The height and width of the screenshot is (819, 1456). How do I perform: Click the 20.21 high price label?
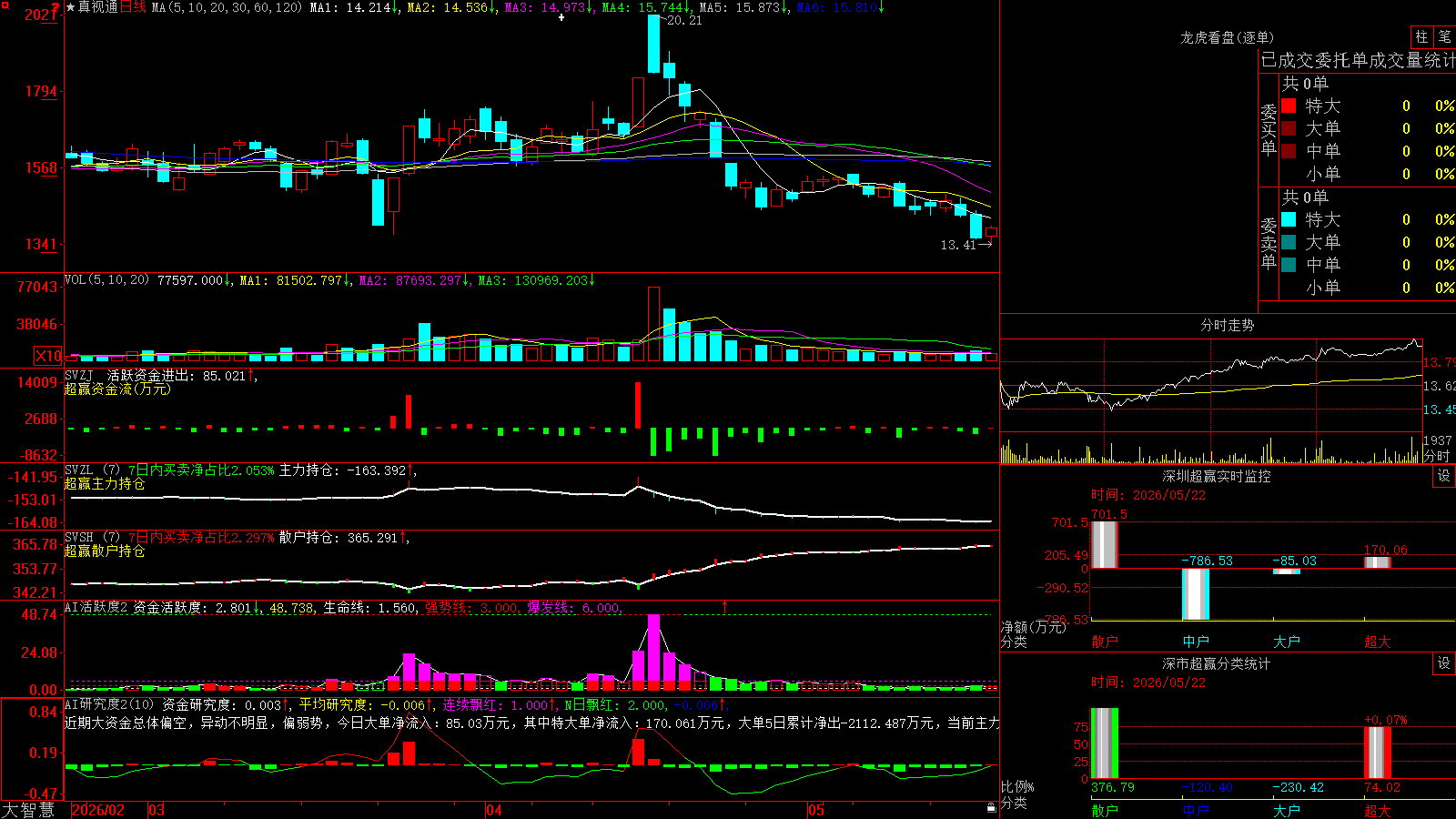(x=684, y=20)
